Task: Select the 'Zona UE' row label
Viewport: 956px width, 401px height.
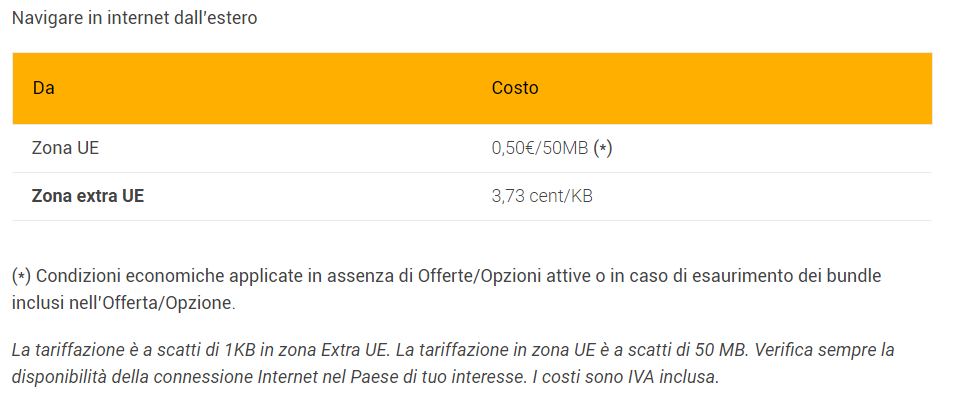Action: click(65, 148)
